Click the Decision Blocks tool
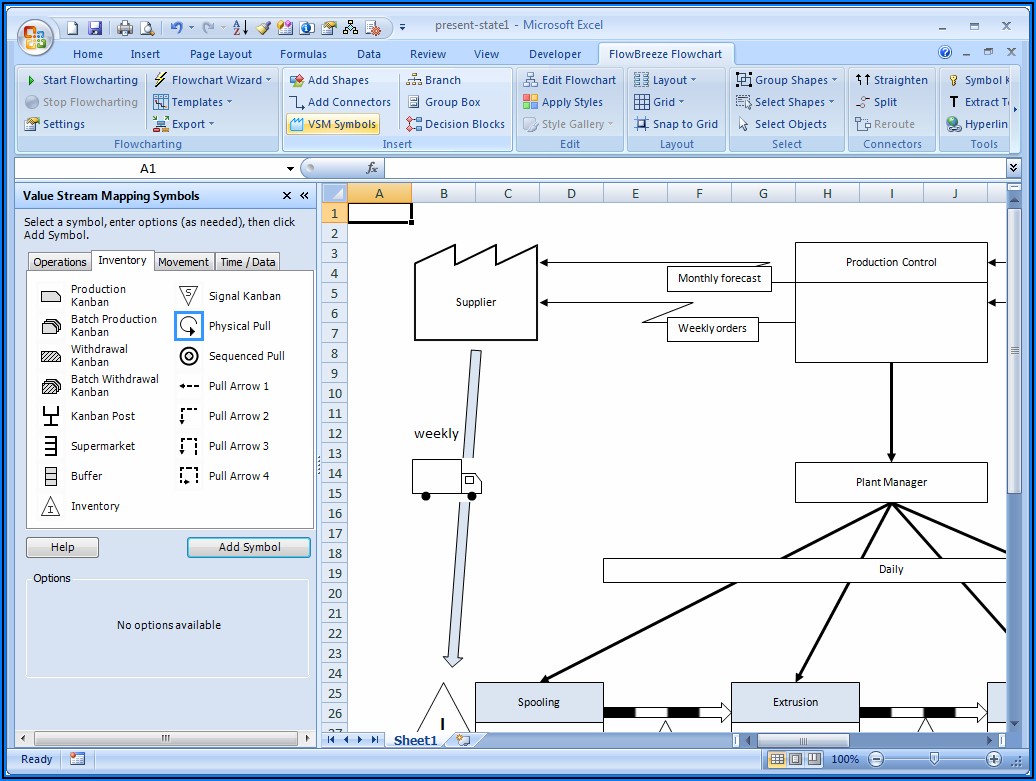 (455, 124)
